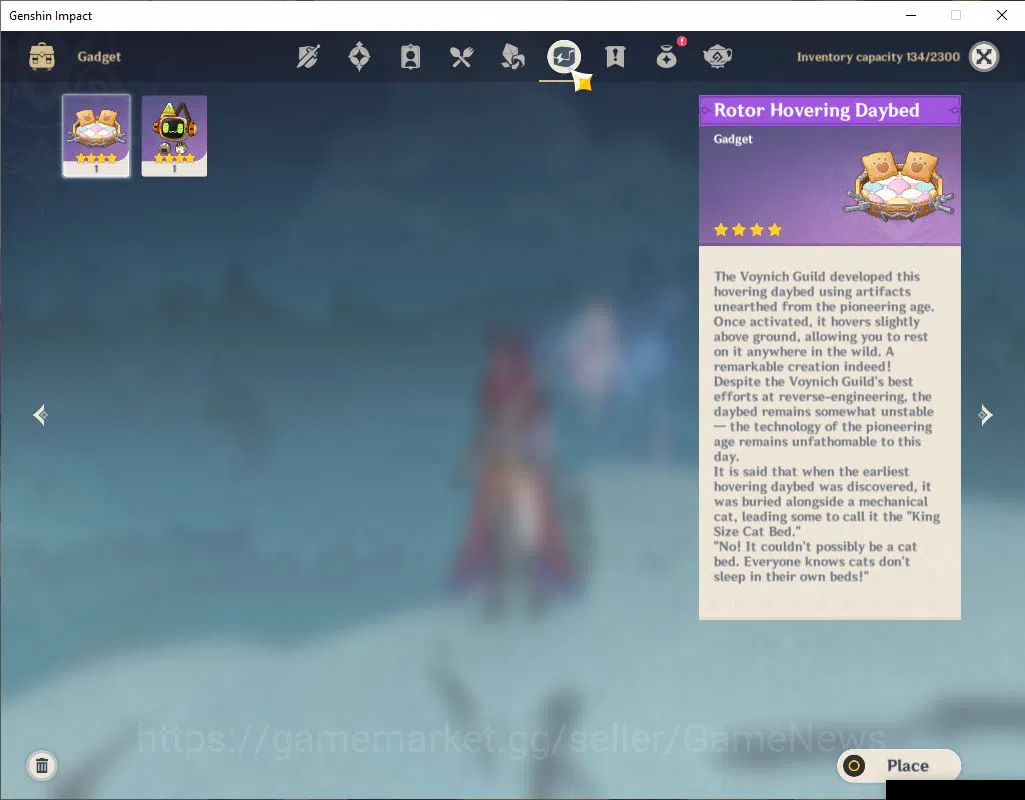Go to the next inventory category arrow
The width and height of the screenshot is (1025, 800).
[x=985, y=415]
